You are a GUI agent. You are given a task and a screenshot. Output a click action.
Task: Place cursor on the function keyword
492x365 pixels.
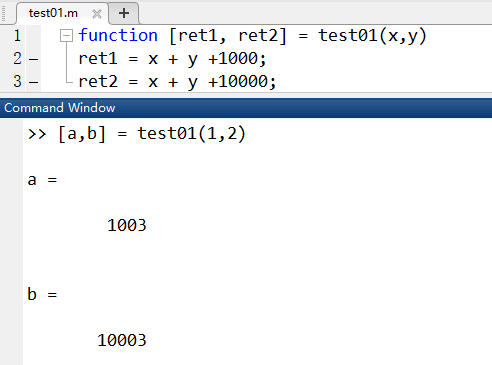pos(118,35)
